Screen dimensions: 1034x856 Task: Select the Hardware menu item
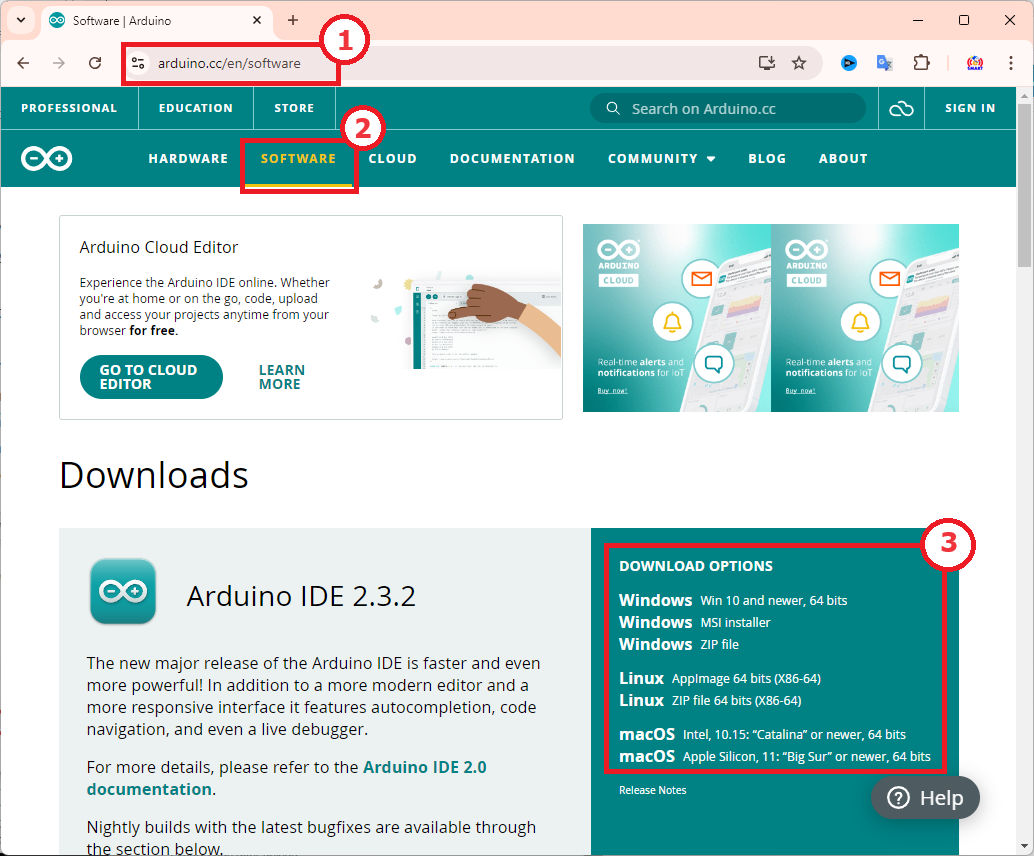pyautogui.click(x=188, y=158)
